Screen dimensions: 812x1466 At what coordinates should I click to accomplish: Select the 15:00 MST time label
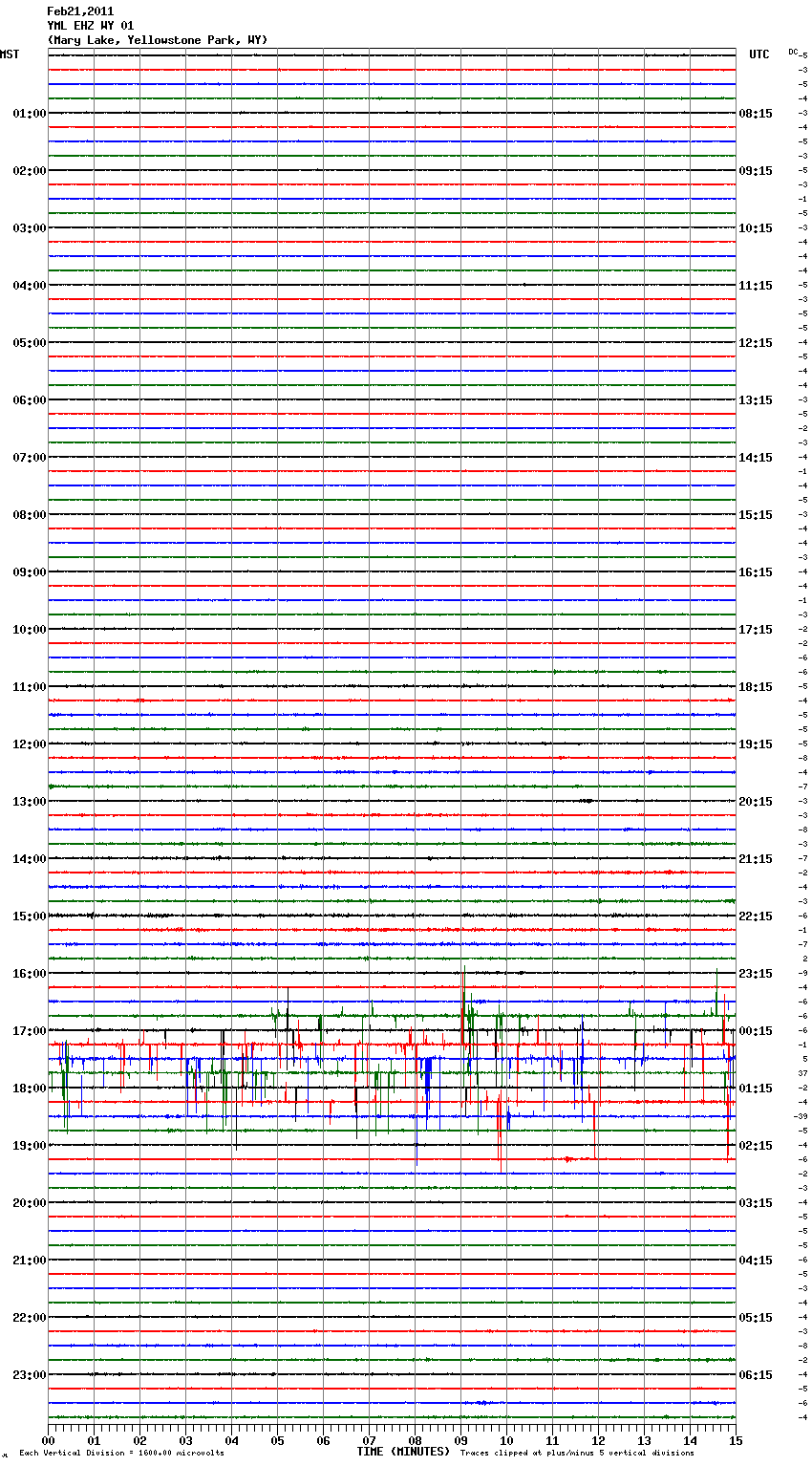tap(30, 916)
